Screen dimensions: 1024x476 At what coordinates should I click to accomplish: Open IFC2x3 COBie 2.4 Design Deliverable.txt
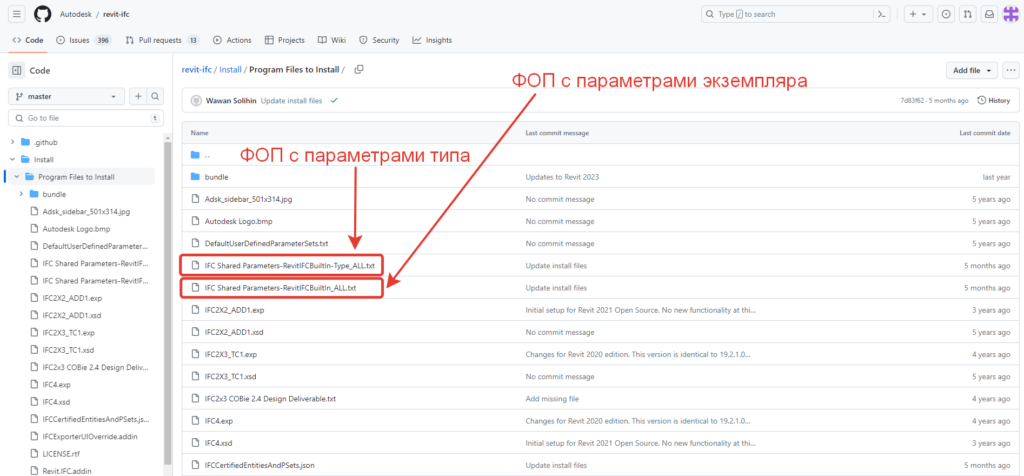point(270,398)
